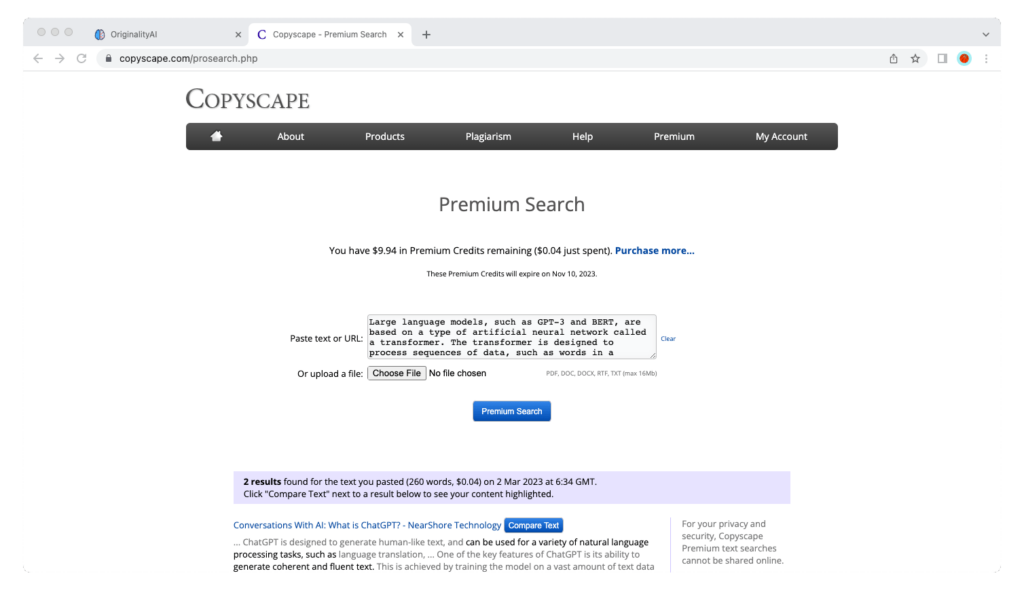Screen dimensions: 1024x601
Task: Open the About menu item
Action: point(291,137)
